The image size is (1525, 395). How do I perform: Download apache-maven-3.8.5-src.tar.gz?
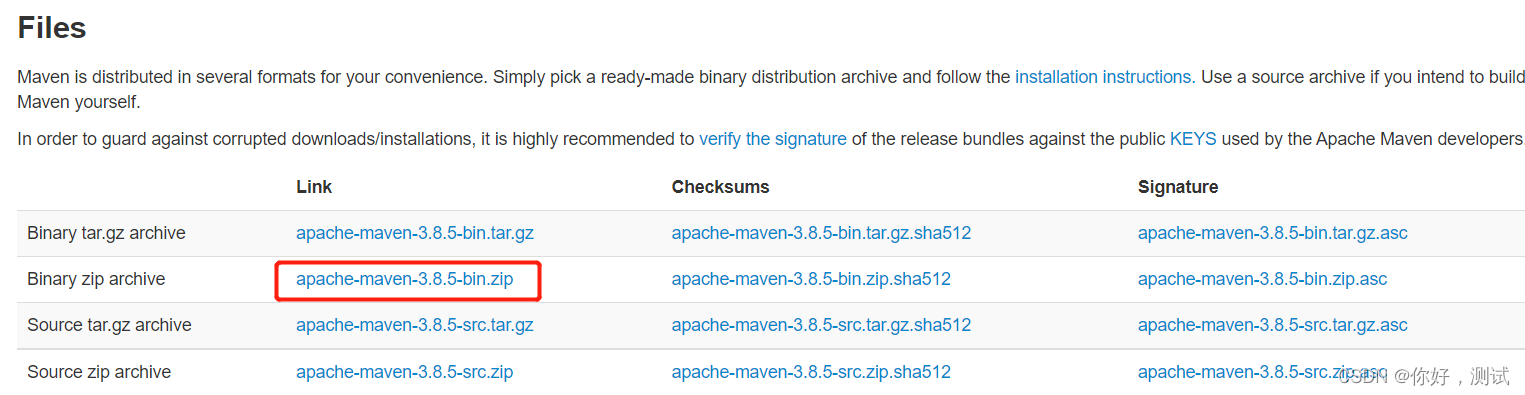(415, 325)
